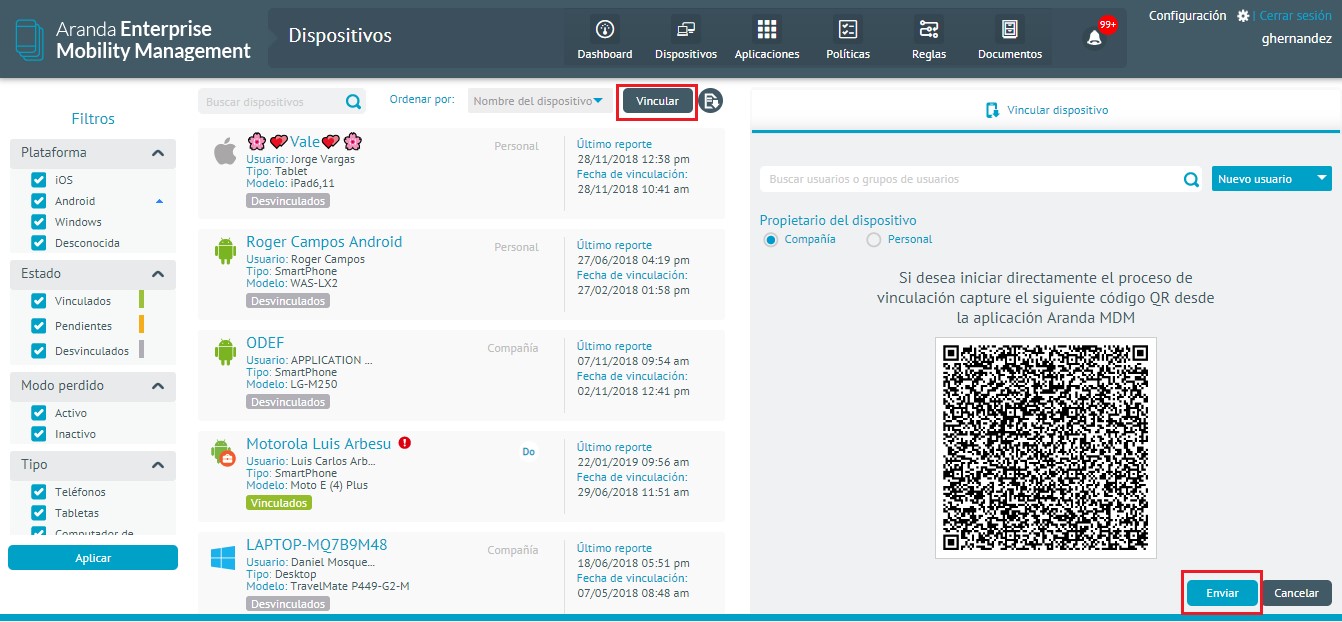
Task: Toggle the Desvinculados status checkbox
Action: tap(39, 351)
